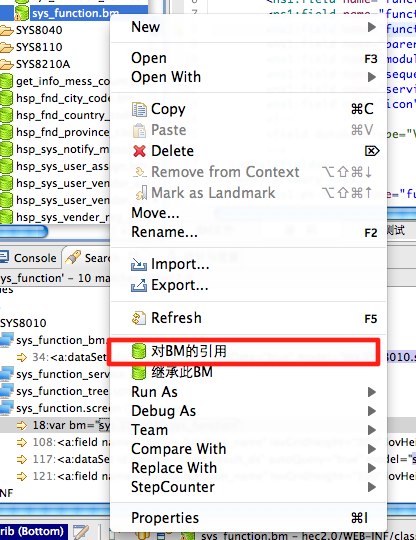Image resolution: width=416 pixels, height=540 pixels.
Task: Expand the Run As submenu arrow
Action: click(372, 392)
